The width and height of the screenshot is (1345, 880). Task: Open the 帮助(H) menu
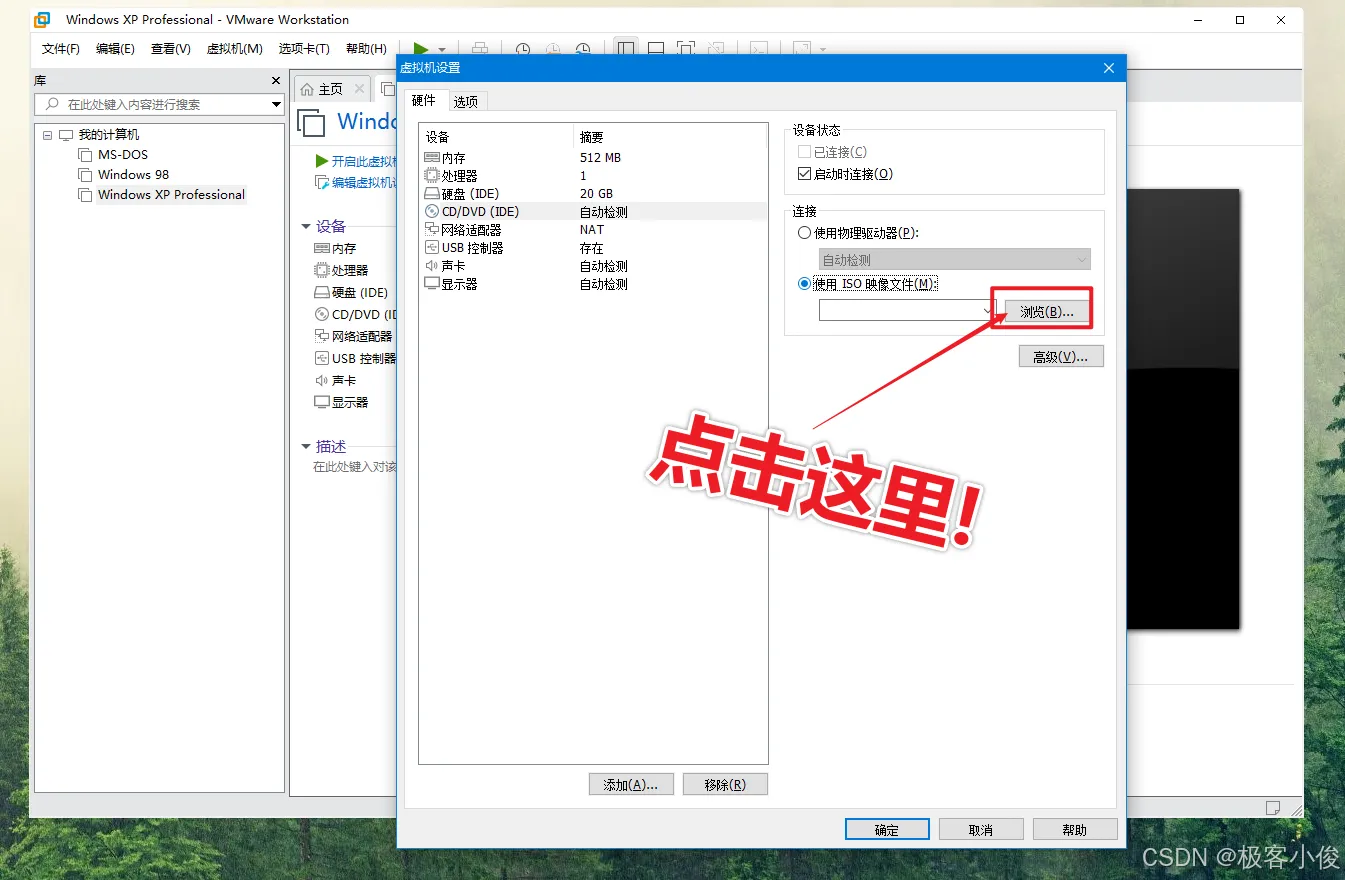(366, 49)
